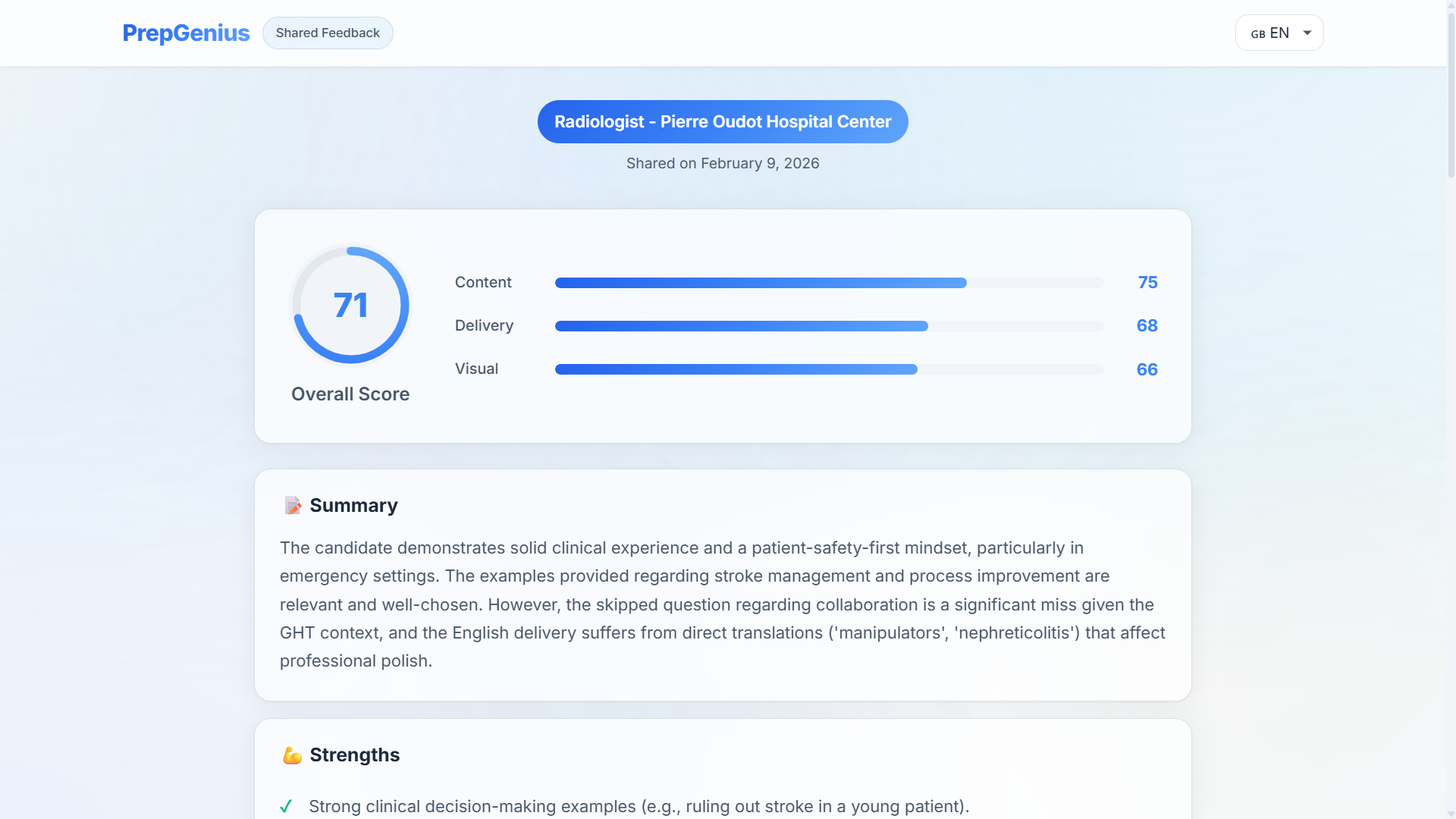Click the Content score progress bar
This screenshot has width=1456, height=819.
828,283
